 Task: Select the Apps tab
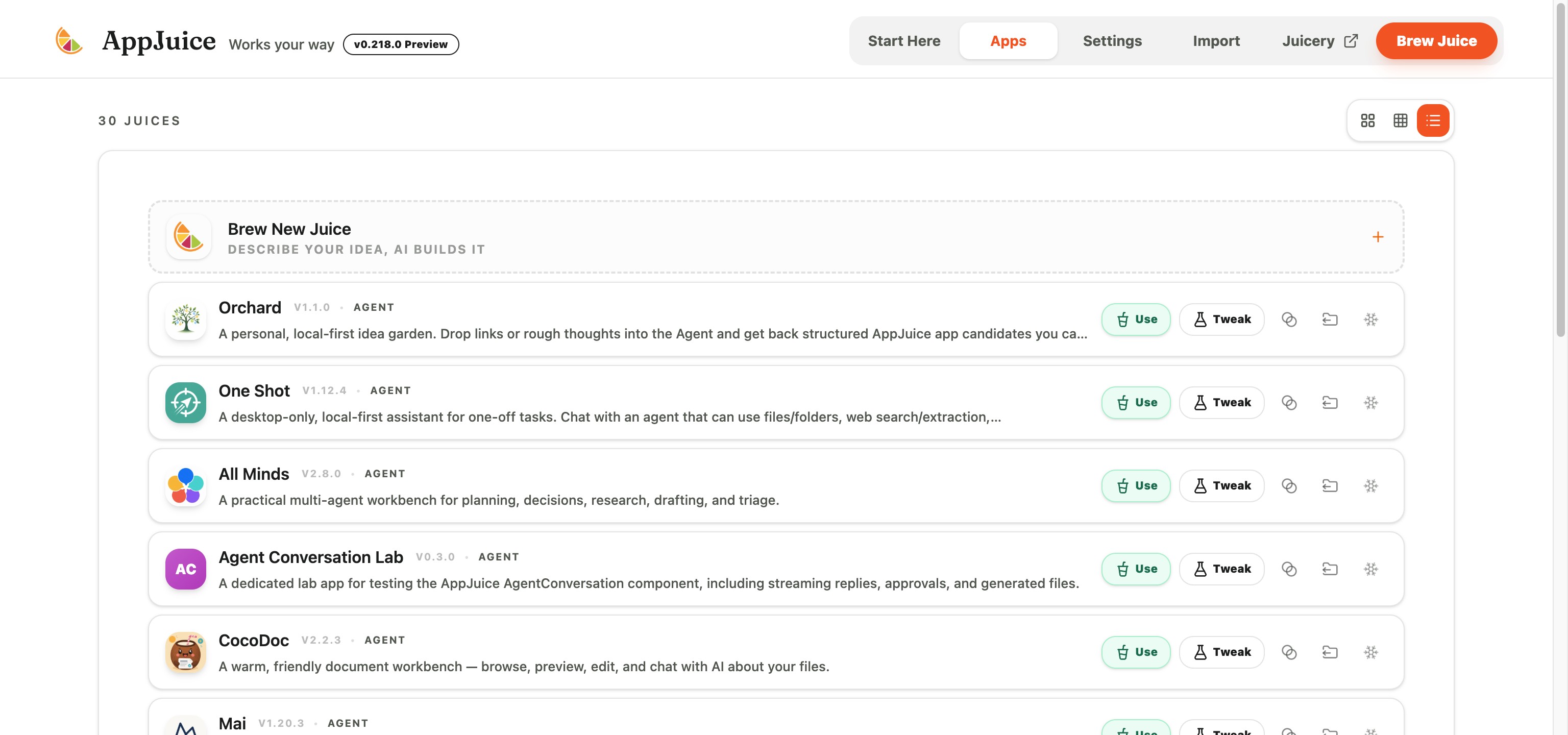[1008, 41]
